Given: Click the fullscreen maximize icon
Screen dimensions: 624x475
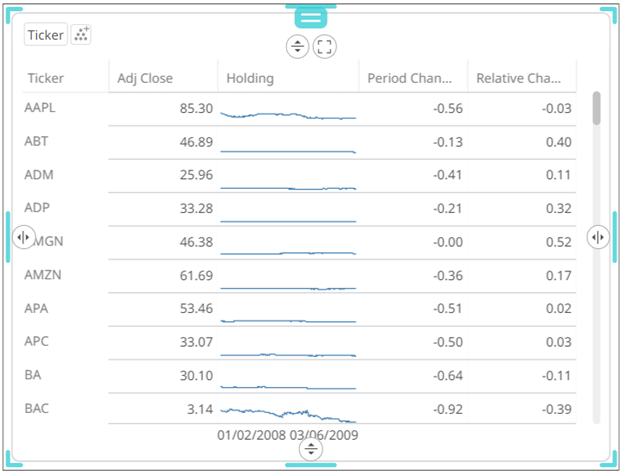Looking at the screenshot, I should pos(324,46).
